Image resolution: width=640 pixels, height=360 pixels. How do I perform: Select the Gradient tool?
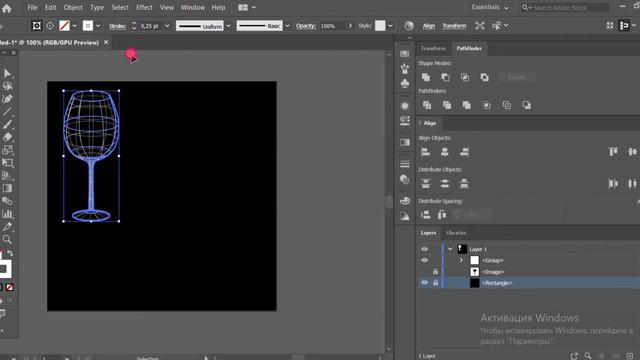tap(7, 188)
